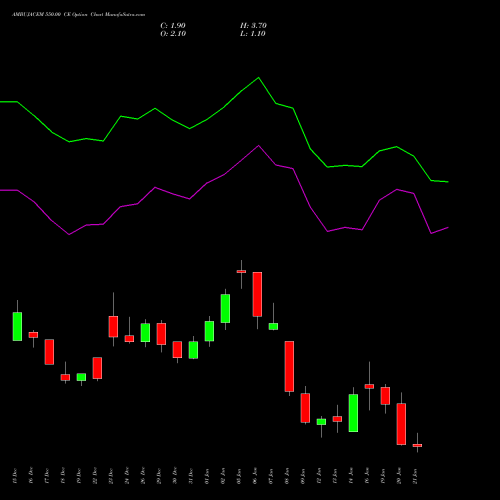Click the '01 Jan' date axis label

point(207,476)
